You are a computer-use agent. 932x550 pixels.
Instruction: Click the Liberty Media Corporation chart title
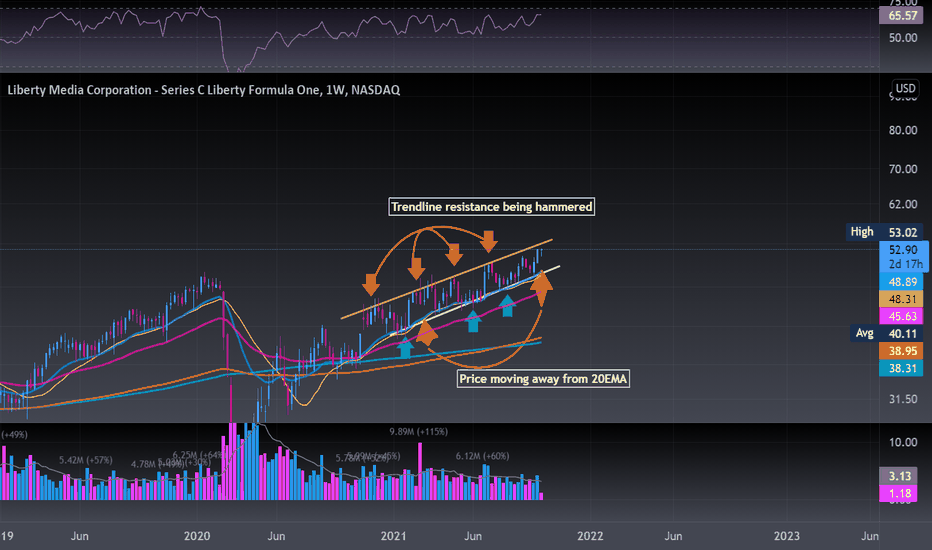[203, 90]
